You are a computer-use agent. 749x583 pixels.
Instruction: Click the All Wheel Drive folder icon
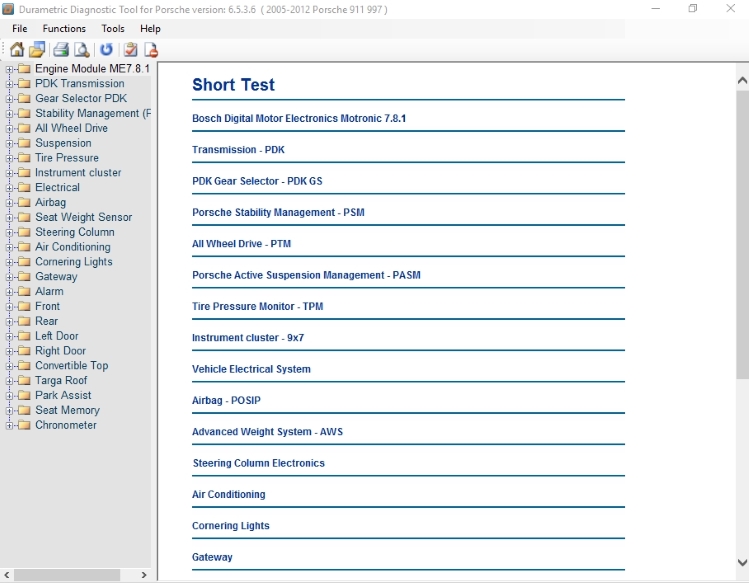pos(24,128)
